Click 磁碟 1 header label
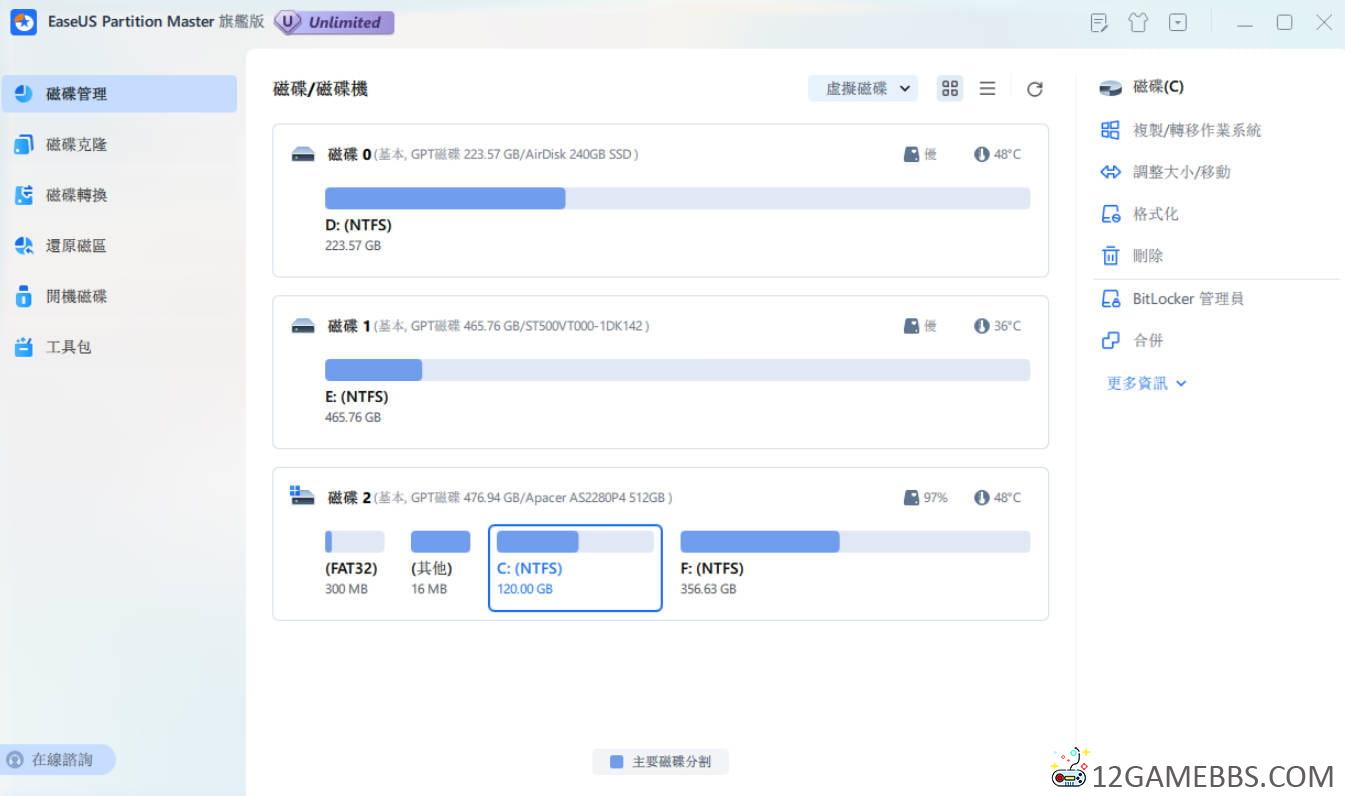 pyautogui.click(x=349, y=326)
